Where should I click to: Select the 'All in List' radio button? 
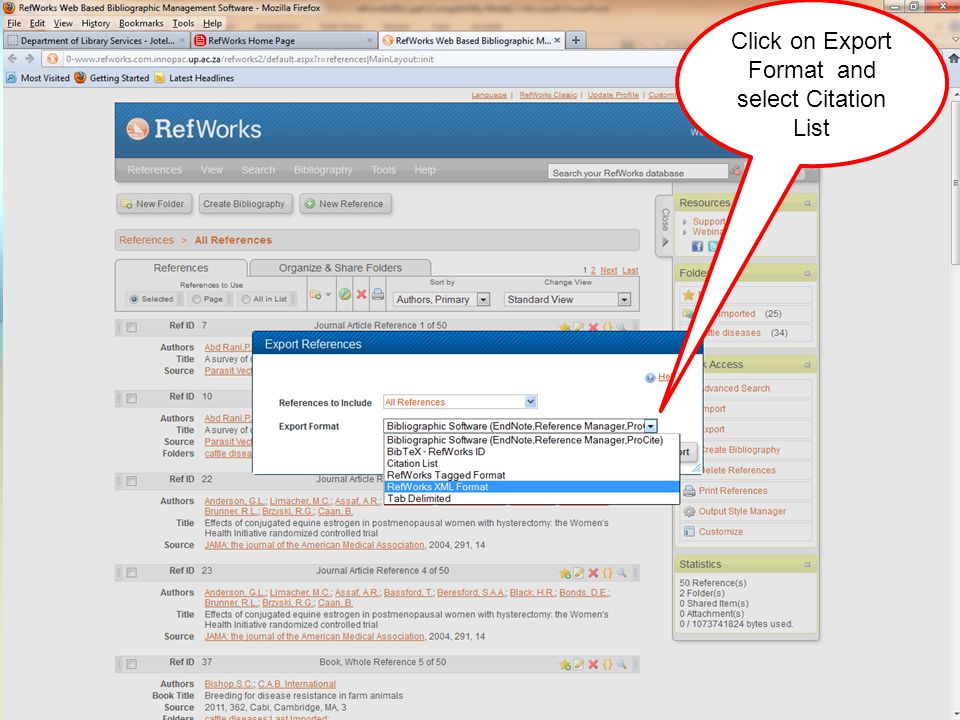coord(246,299)
